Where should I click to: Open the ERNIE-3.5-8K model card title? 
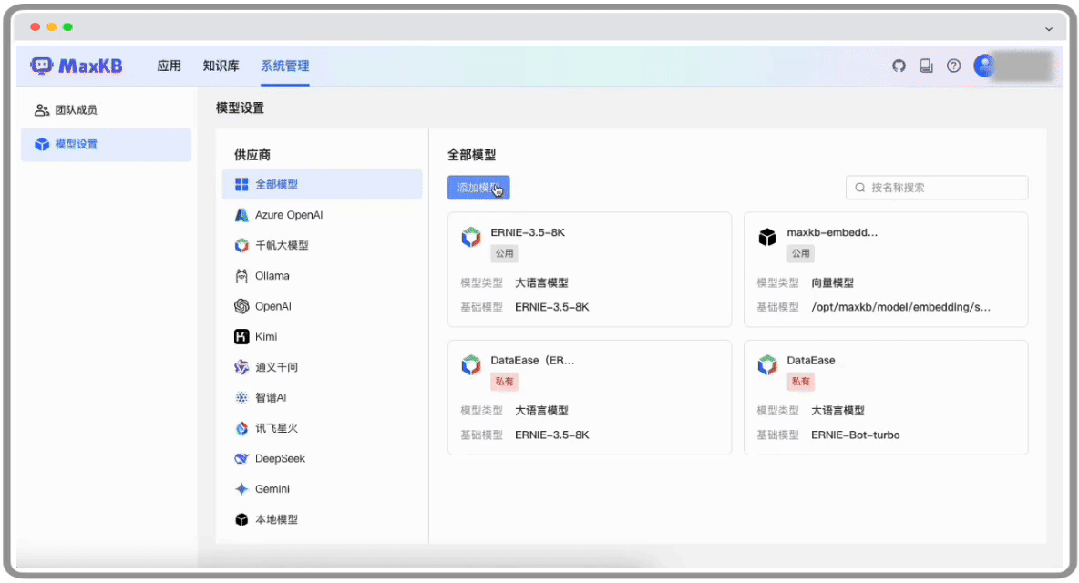point(528,233)
